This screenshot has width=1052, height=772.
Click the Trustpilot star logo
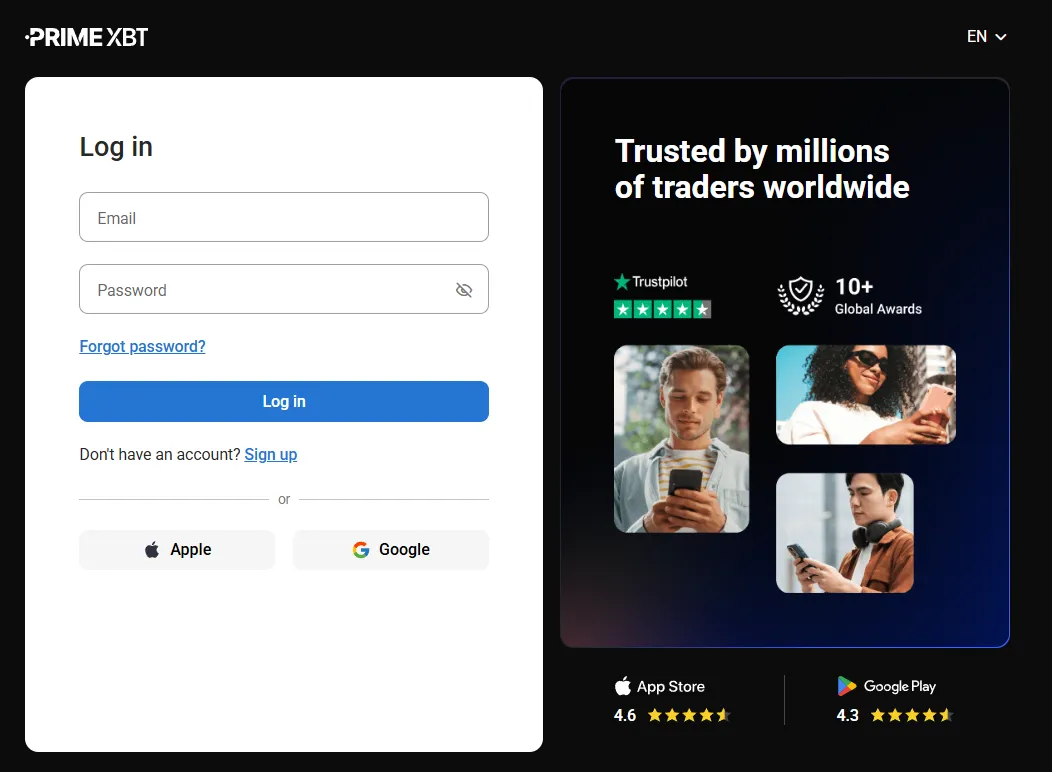coord(622,282)
